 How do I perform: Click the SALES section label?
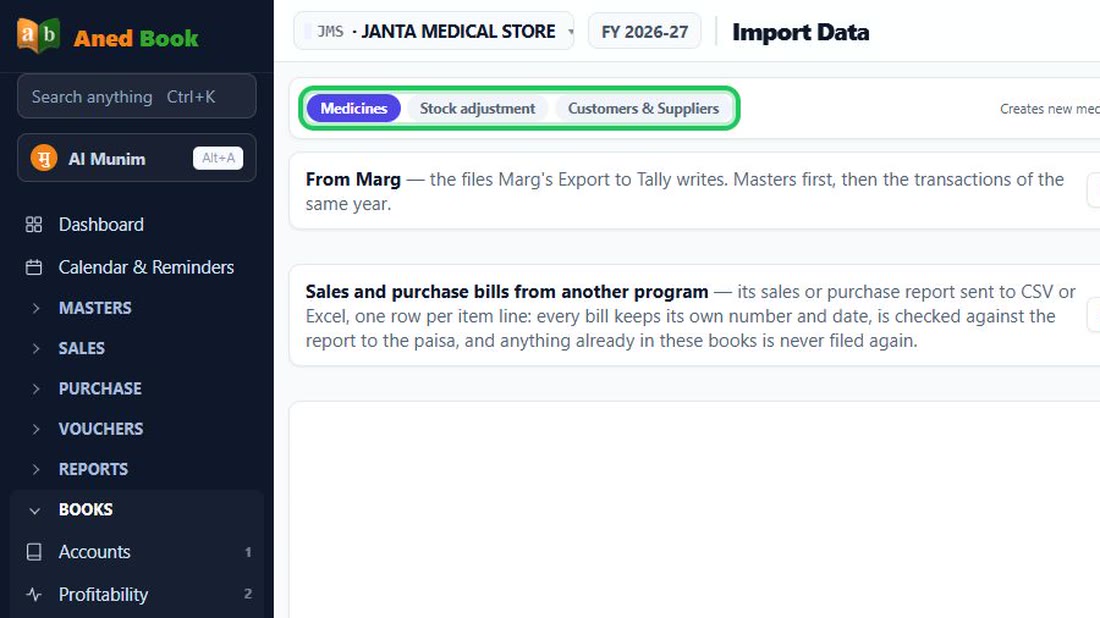click(81, 349)
